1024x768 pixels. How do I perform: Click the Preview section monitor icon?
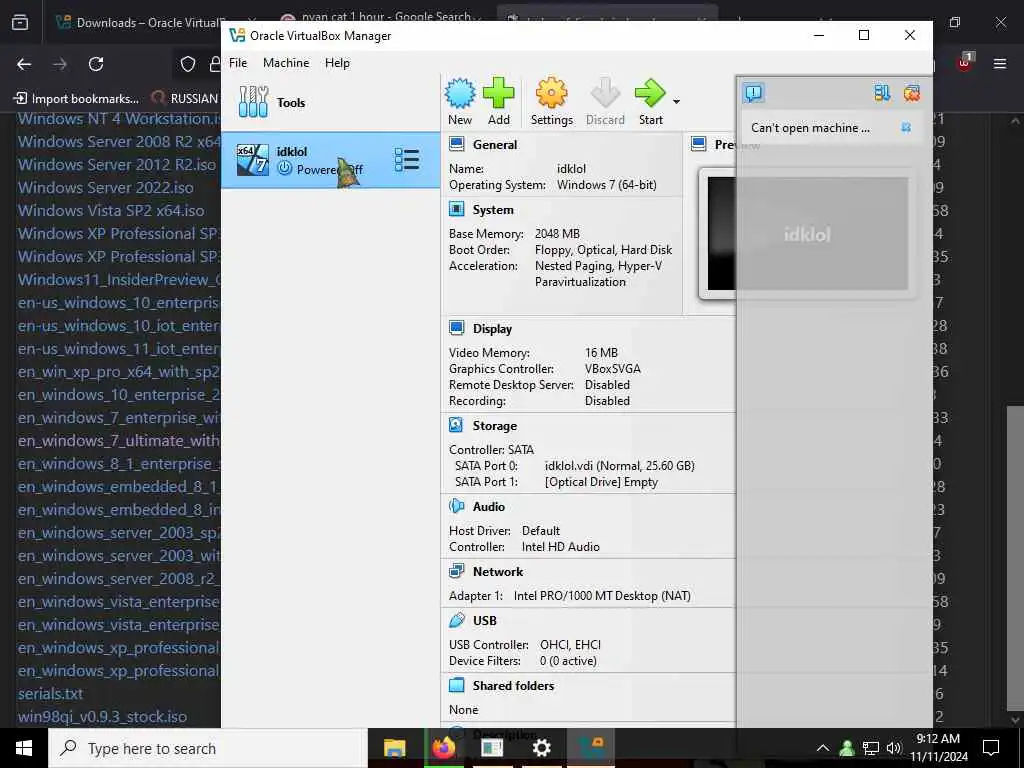[699, 144]
